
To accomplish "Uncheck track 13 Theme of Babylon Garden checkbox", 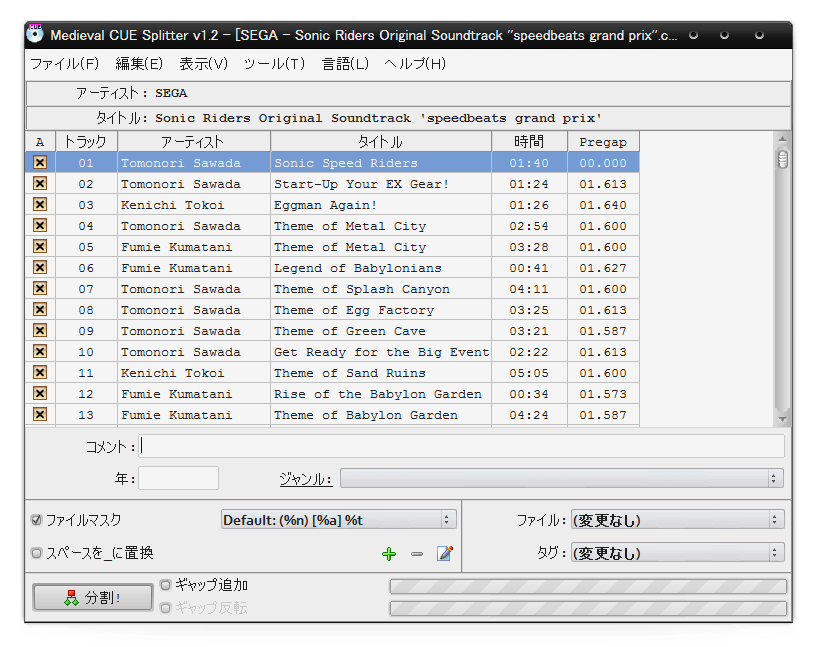I will [x=40, y=415].
